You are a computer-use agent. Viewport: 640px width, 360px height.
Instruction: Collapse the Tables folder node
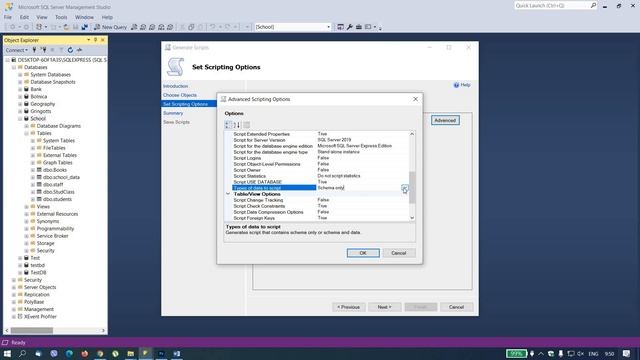pyautogui.click(x=27, y=133)
